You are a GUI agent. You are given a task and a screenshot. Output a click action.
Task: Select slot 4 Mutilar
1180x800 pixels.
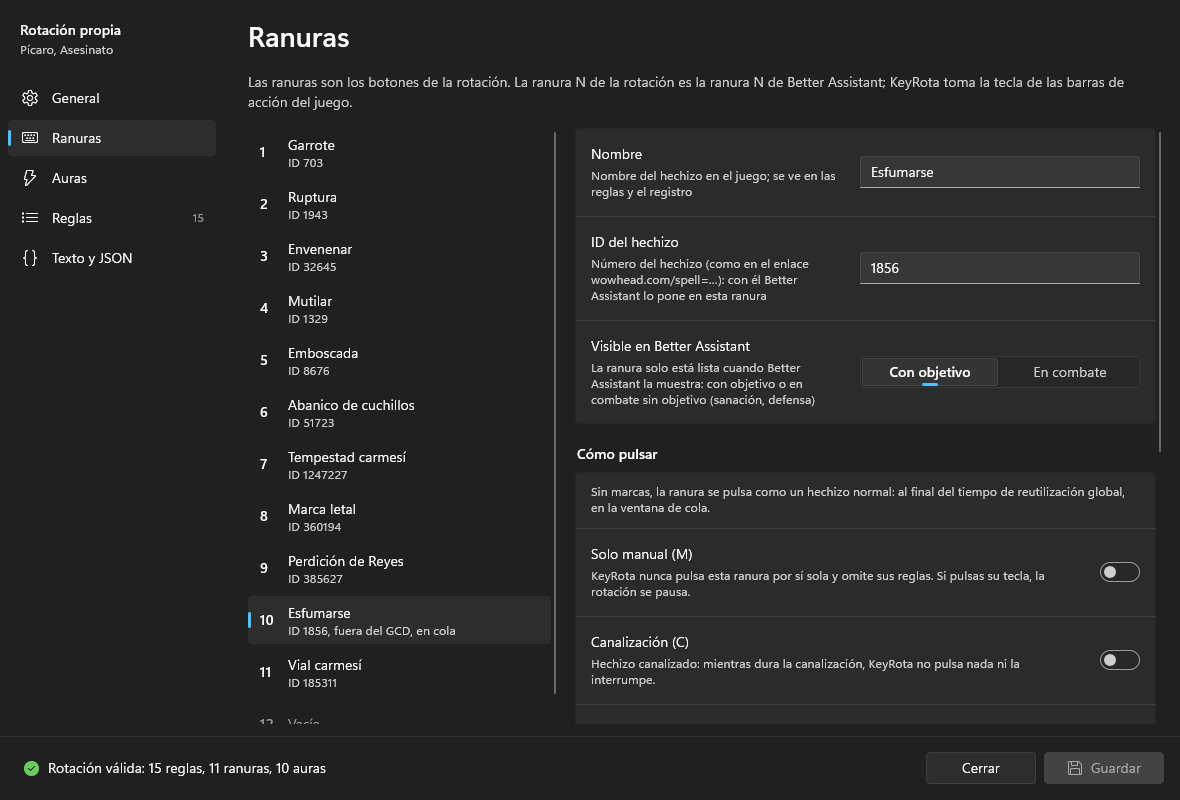400,309
